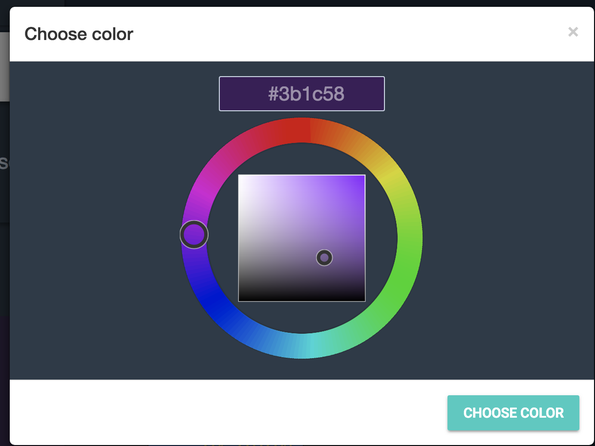The height and width of the screenshot is (446, 595).
Task: Close the Choose color dialog
Action: point(573,32)
